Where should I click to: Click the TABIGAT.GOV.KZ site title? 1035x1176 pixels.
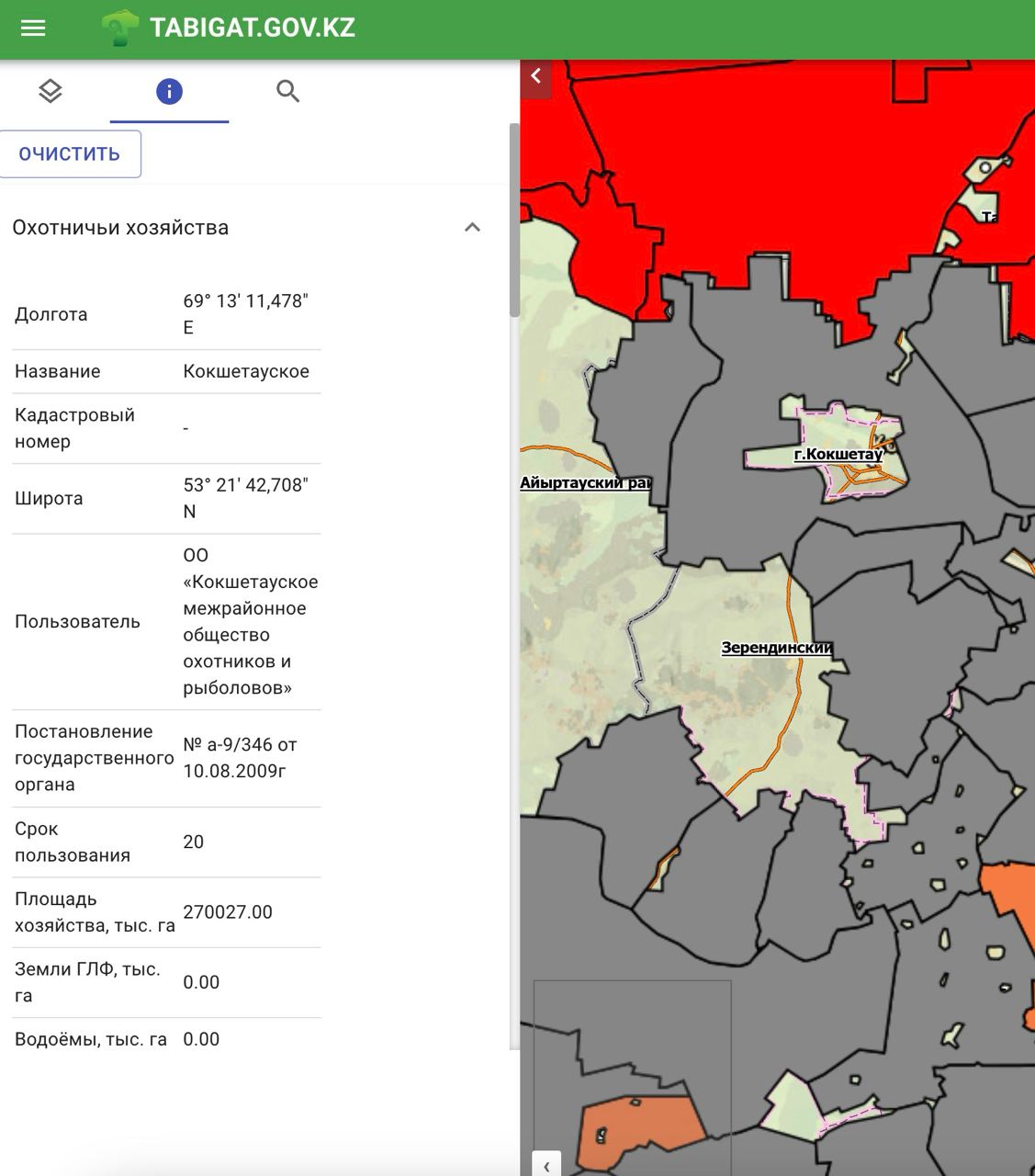pos(252,28)
